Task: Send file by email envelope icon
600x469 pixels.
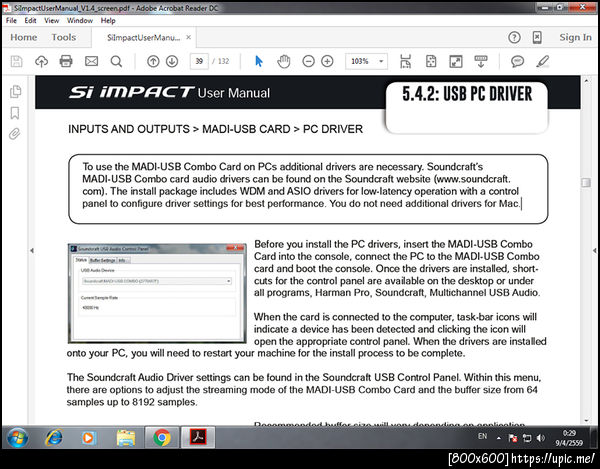Action: pos(91,61)
